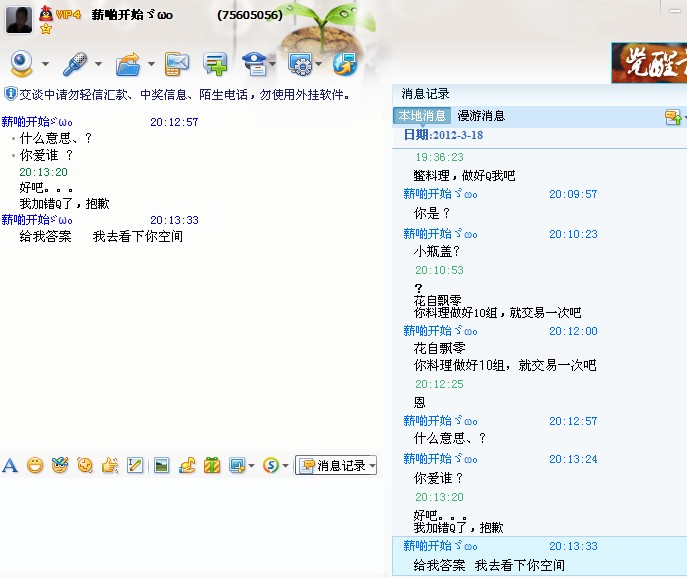Viewport: 687px width, 578px height.
Task: Click the send picture icon
Action: 160,465
